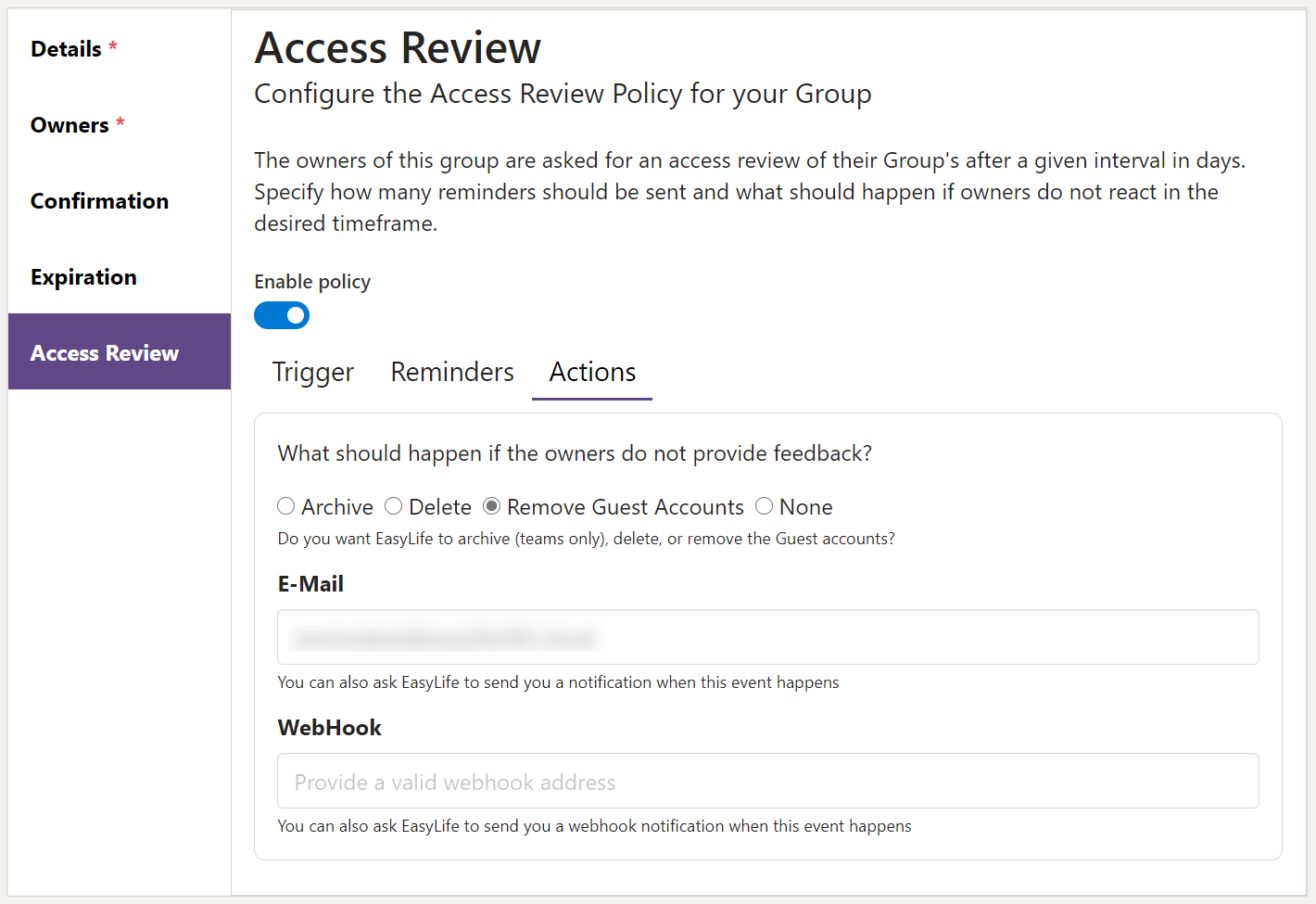The image size is (1316, 904).
Task: Switch to the Actions tab
Action: tap(591, 372)
